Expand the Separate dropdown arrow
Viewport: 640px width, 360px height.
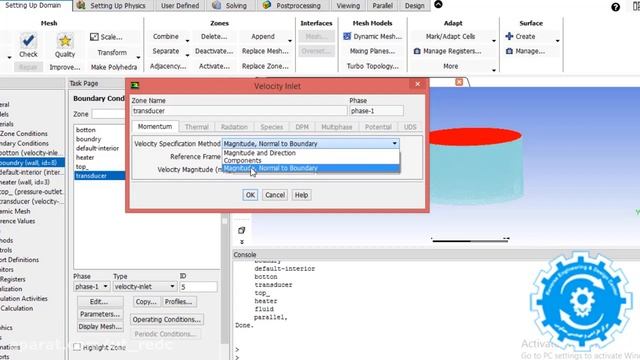click(x=187, y=55)
